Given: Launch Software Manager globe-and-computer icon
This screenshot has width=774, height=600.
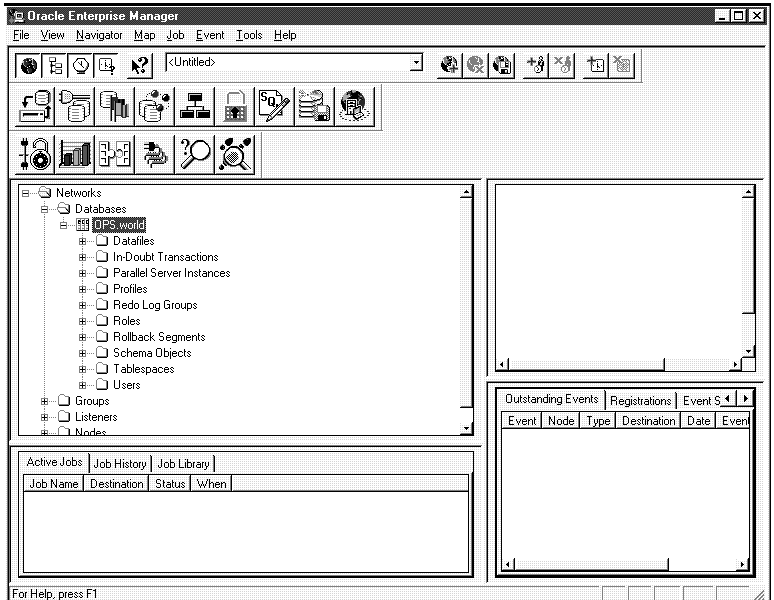Looking at the screenshot, I should click(x=354, y=106).
